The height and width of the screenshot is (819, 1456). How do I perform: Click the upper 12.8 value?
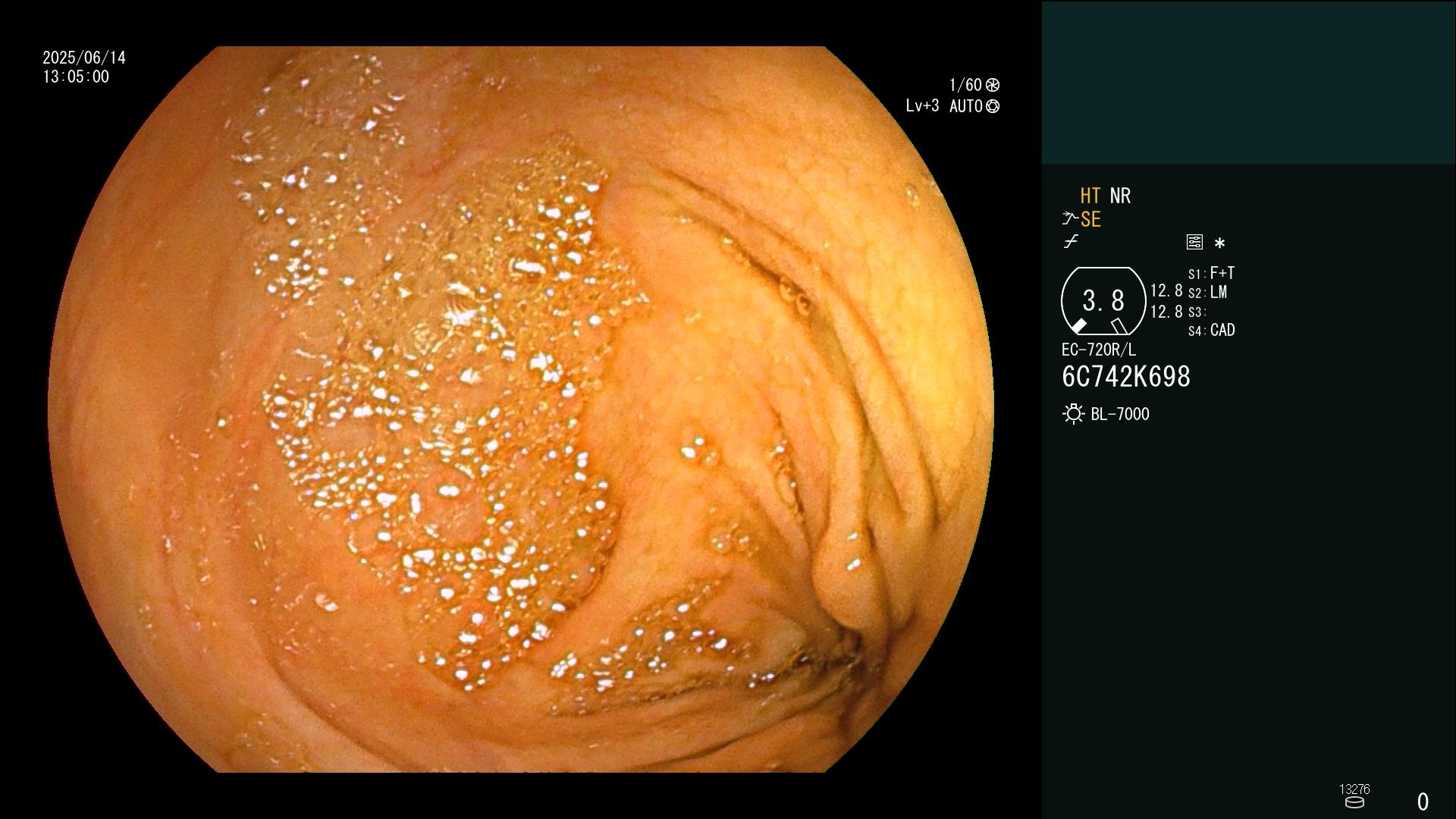coord(1166,291)
